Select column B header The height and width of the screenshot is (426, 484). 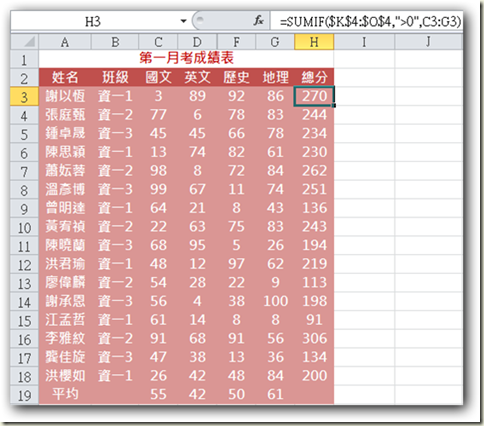[x=115, y=42]
